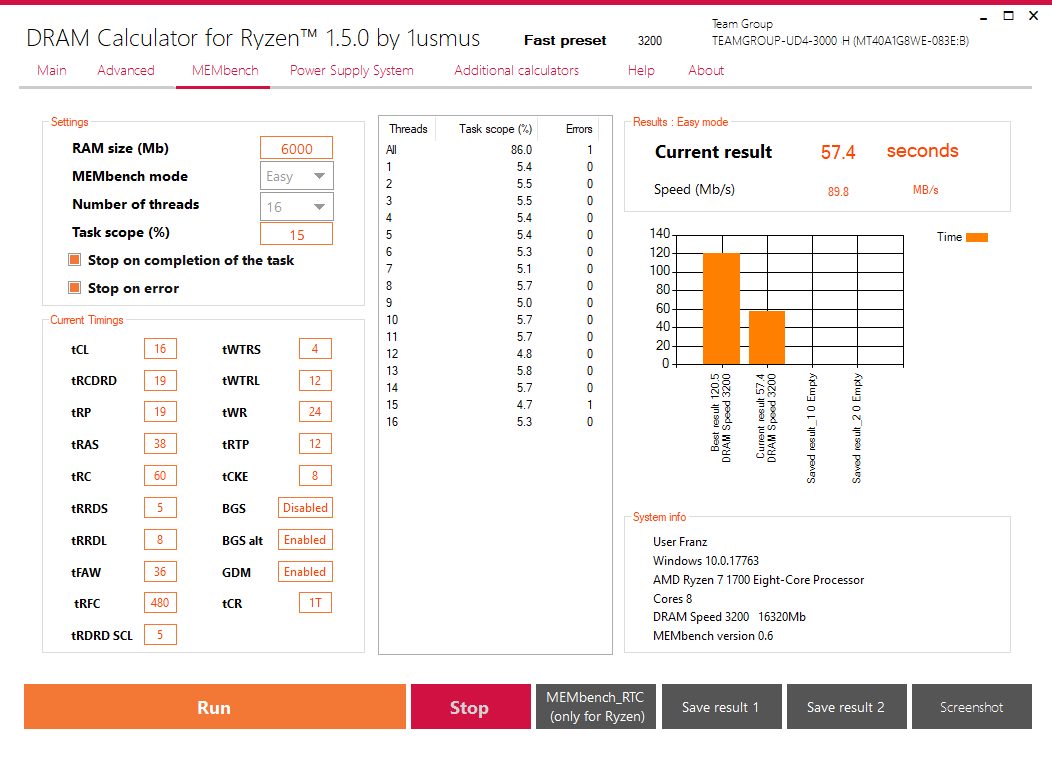Click the Best result bar in chart
Screen dimensions: 1052x771
(721, 309)
